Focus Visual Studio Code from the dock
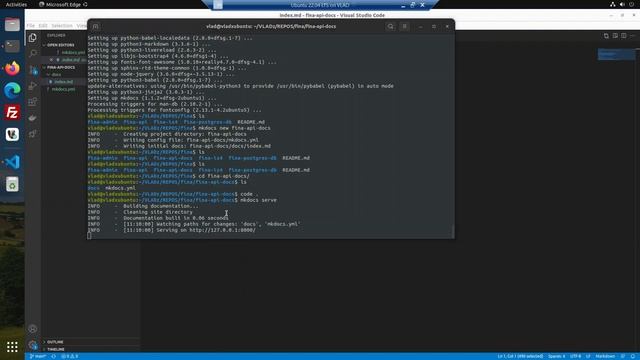The image size is (640, 360). click(x=12, y=162)
